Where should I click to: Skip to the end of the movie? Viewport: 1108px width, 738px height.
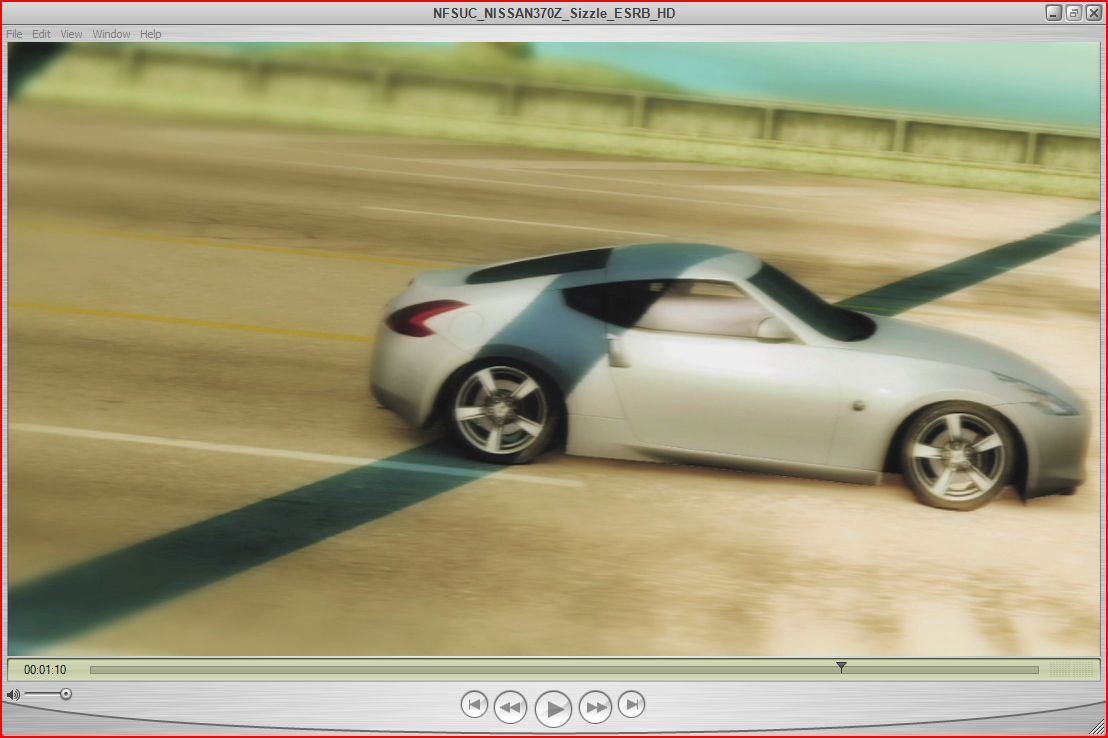coord(632,704)
